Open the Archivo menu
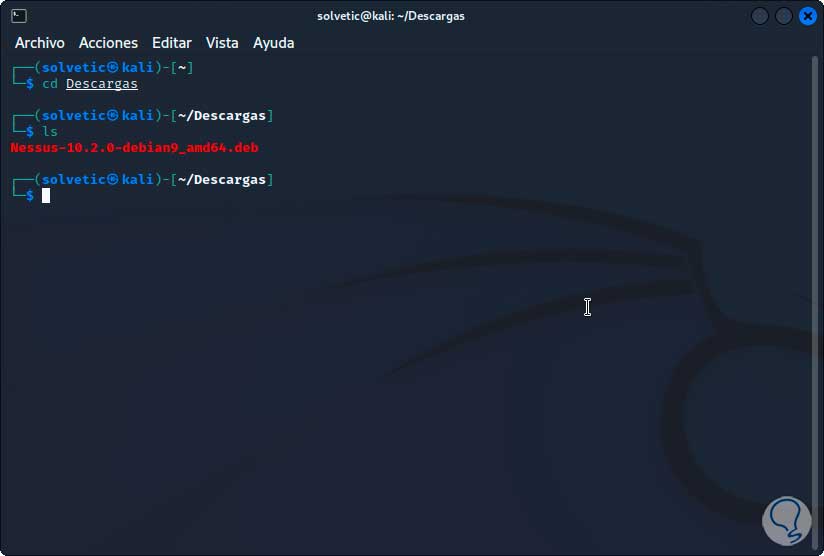The height and width of the screenshot is (556, 824). click(x=39, y=43)
